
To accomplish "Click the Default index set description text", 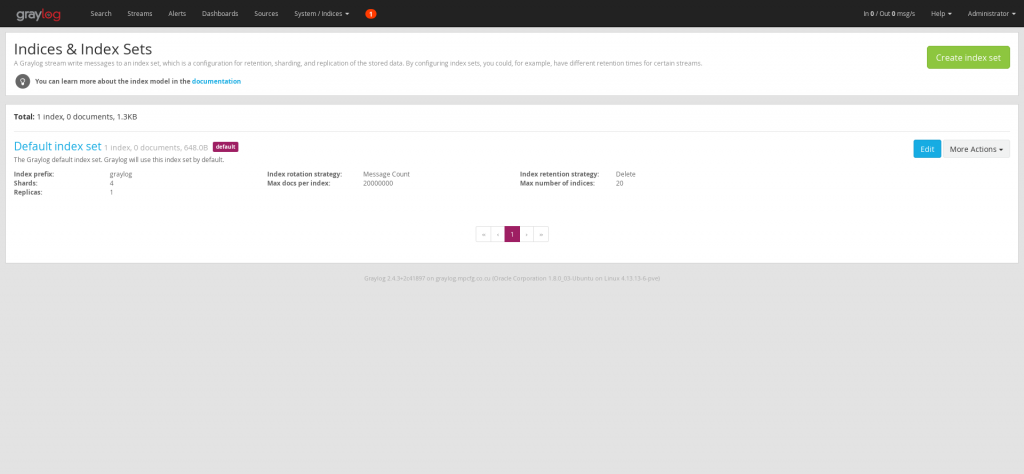I will click(119, 159).
